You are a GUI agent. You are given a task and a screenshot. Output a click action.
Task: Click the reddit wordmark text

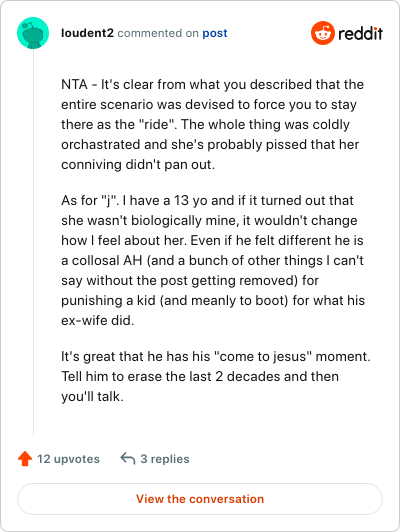[x=360, y=33]
